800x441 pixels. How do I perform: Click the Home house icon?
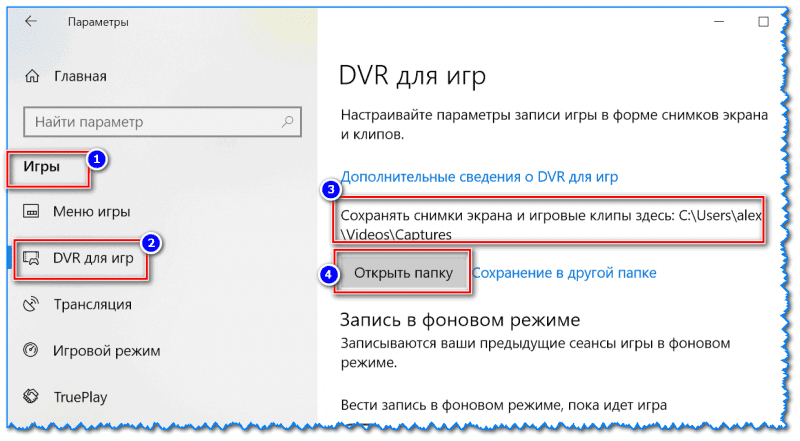point(32,76)
